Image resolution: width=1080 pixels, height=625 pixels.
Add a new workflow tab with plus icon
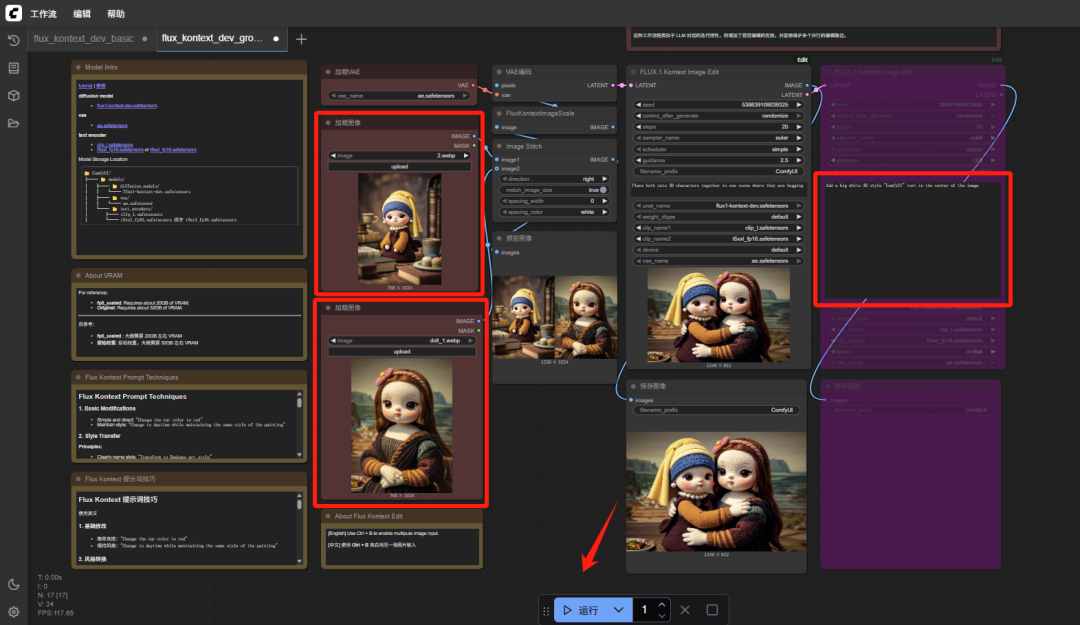[x=301, y=39]
